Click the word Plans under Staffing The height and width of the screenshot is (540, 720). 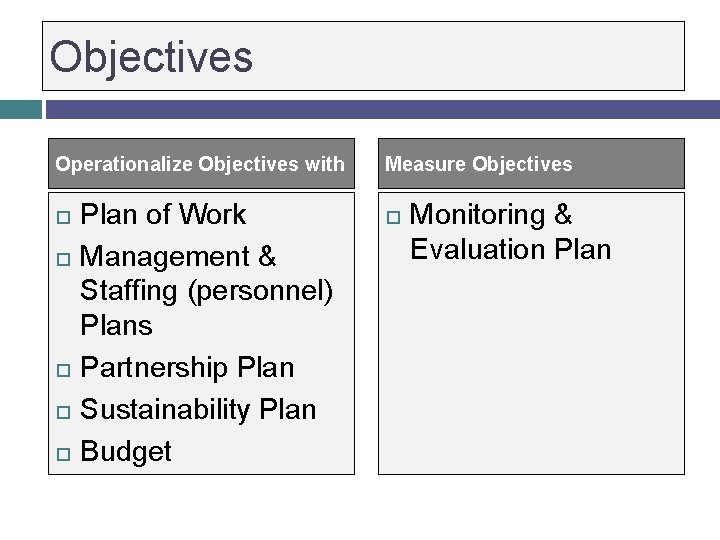coord(116,326)
